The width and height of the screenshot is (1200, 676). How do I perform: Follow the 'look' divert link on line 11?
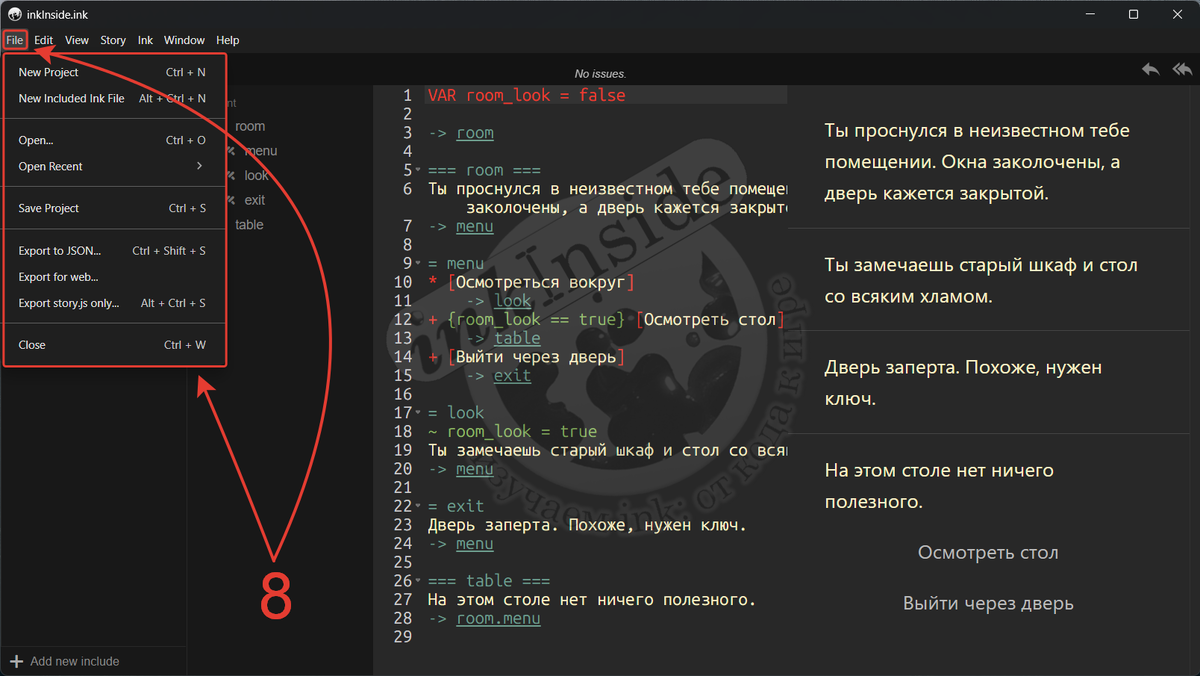click(x=513, y=300)
